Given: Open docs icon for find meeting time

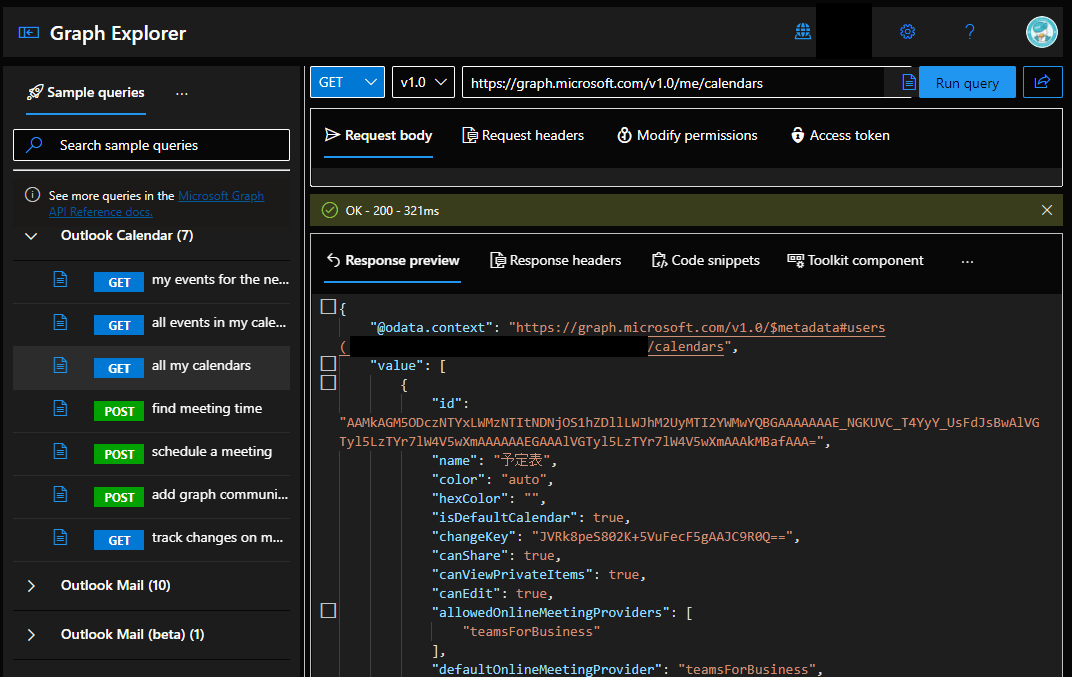Looking at the screenshot, I should click(x=60, y=408).
